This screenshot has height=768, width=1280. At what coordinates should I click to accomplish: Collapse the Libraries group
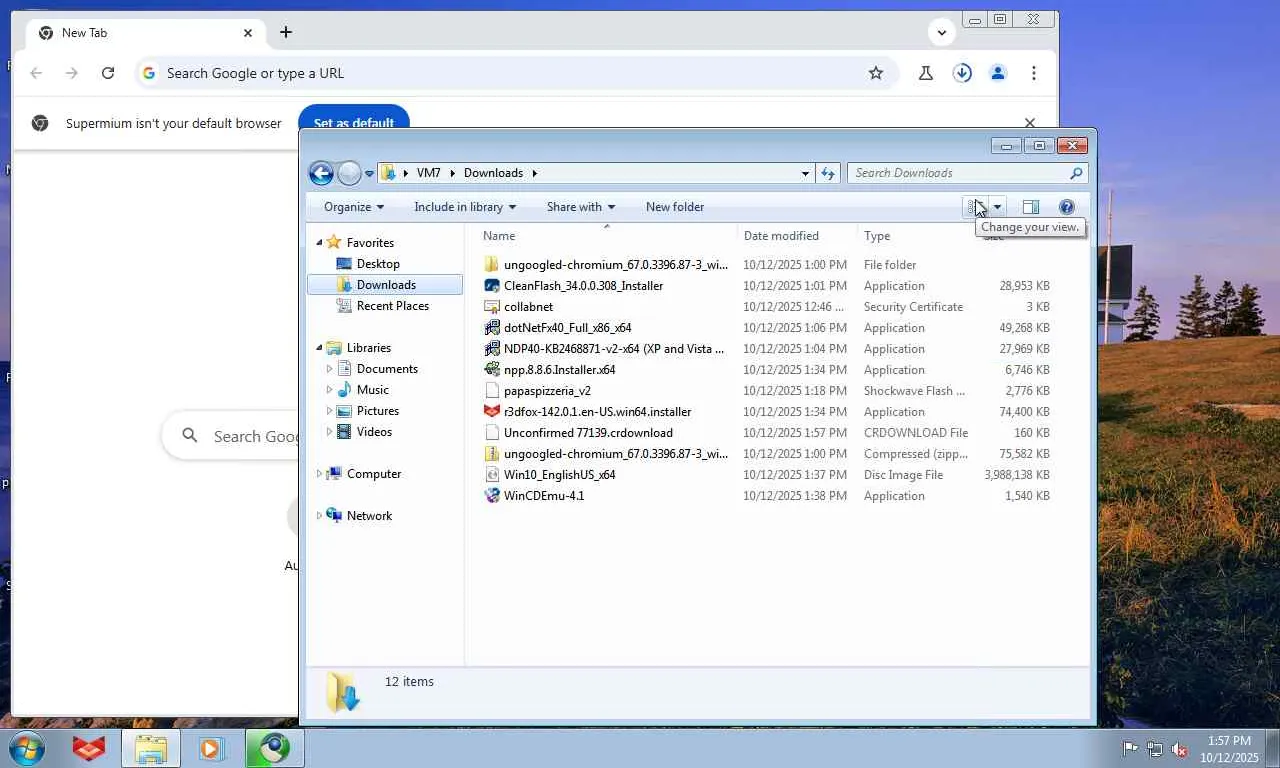[320, 348]
